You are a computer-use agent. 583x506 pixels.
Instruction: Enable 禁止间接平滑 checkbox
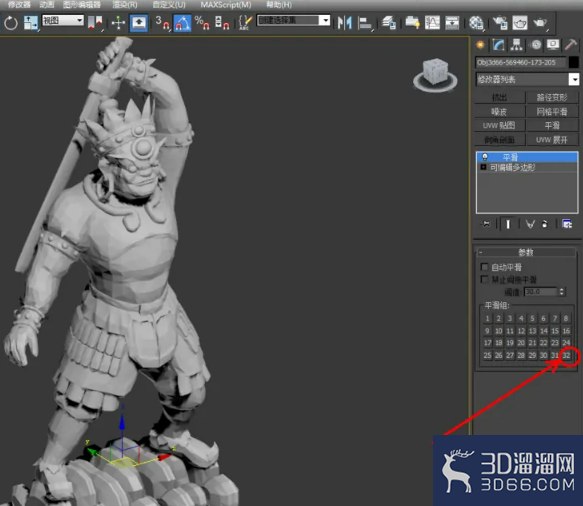click(484, 279)
